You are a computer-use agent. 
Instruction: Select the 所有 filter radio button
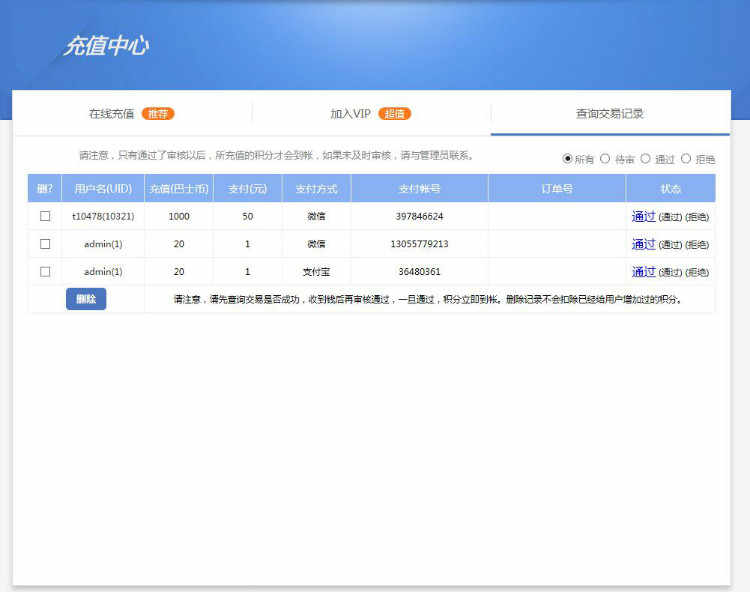567,158
